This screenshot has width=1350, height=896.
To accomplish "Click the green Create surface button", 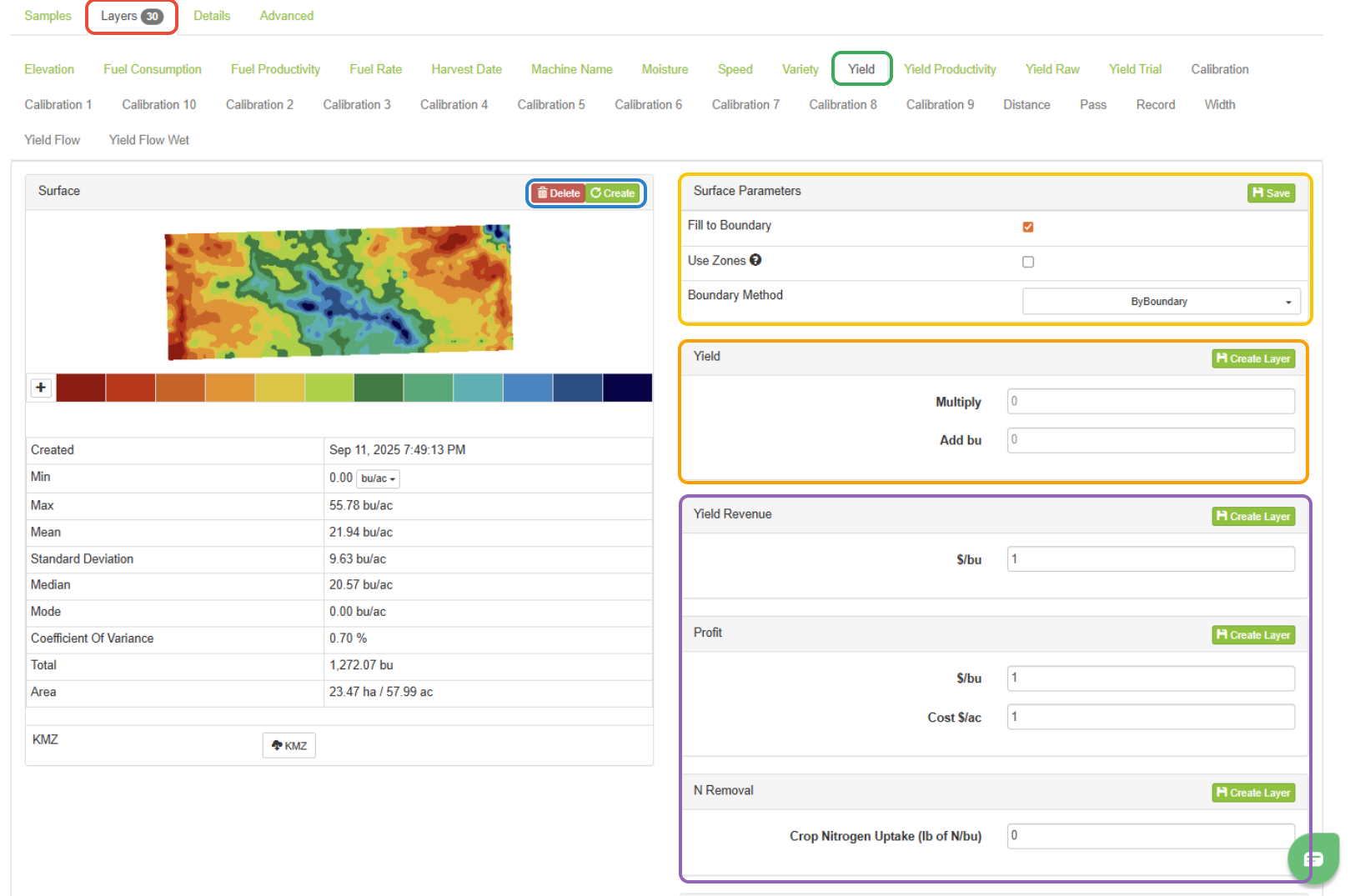I will (613, 193).
